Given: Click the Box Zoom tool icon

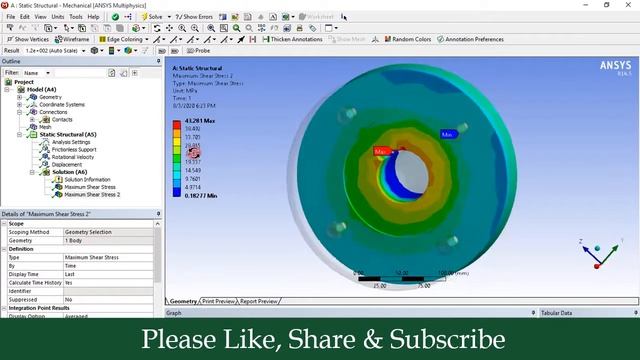Looking at the screenshot, I should [x=195, y=28].
